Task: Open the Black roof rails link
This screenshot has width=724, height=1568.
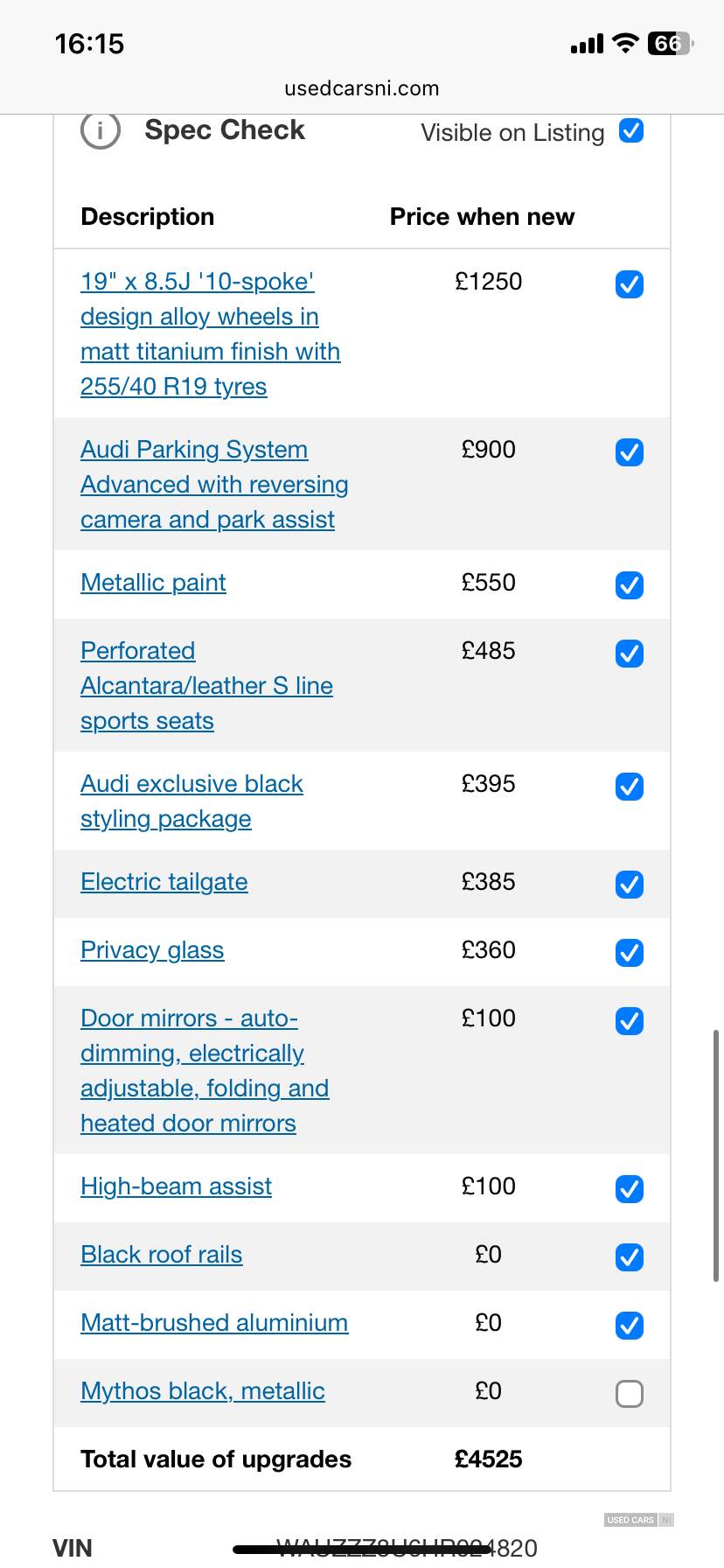Action: coord(162,1255)
